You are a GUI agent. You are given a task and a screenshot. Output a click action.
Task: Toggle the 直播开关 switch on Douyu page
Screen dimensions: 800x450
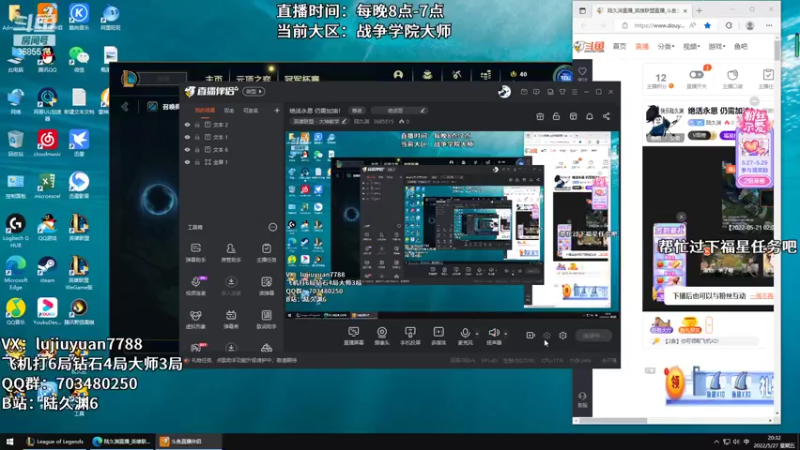point(696,75)
